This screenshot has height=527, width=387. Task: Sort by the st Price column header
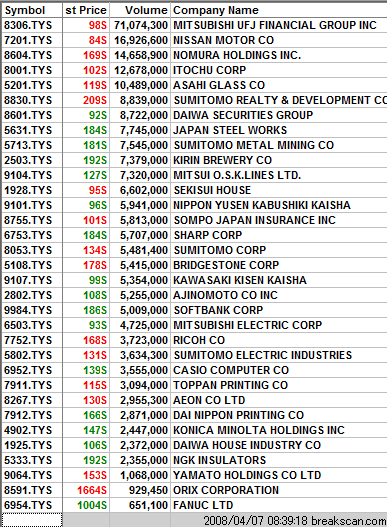pos(86,10)
